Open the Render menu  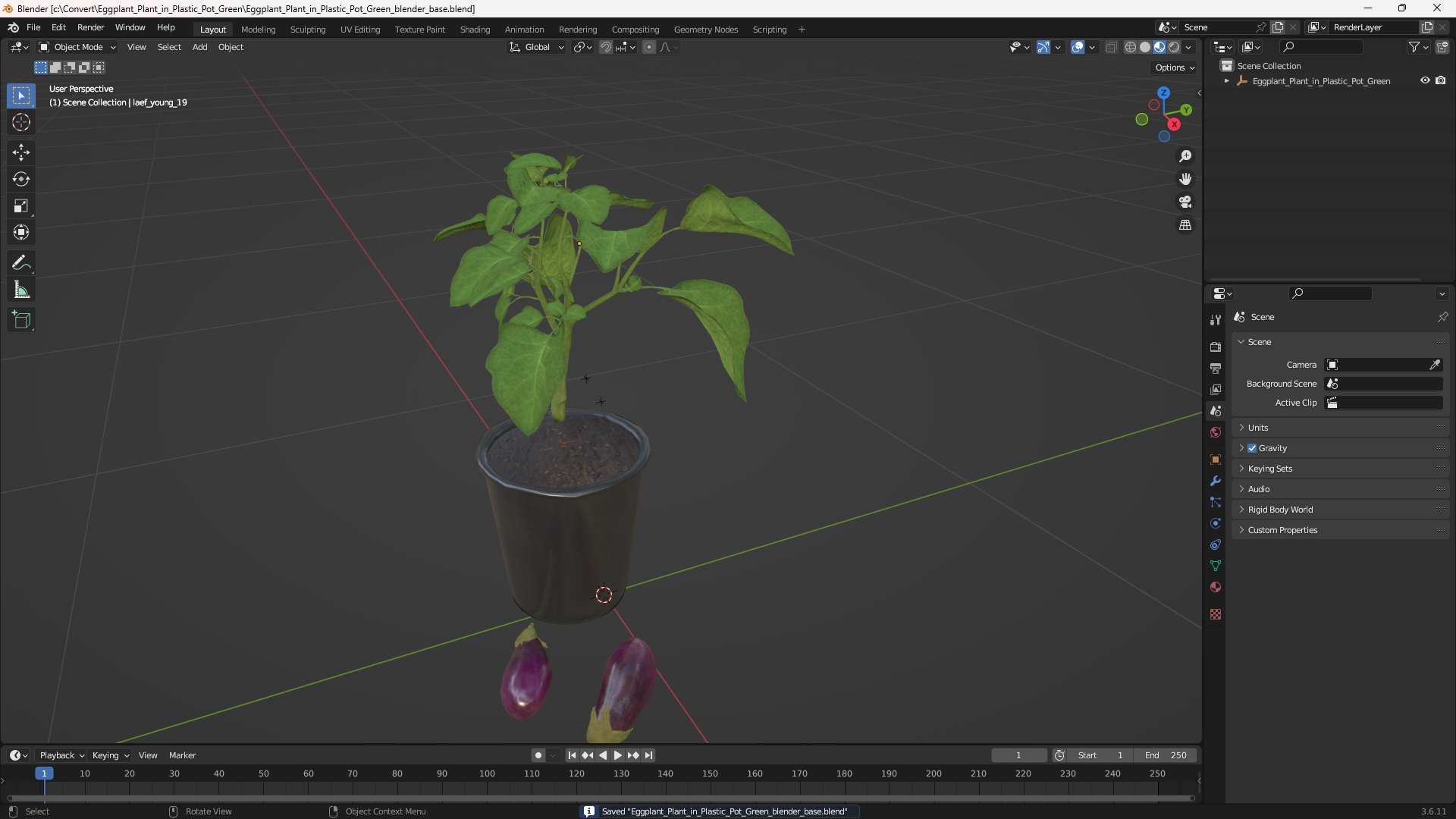90,27
